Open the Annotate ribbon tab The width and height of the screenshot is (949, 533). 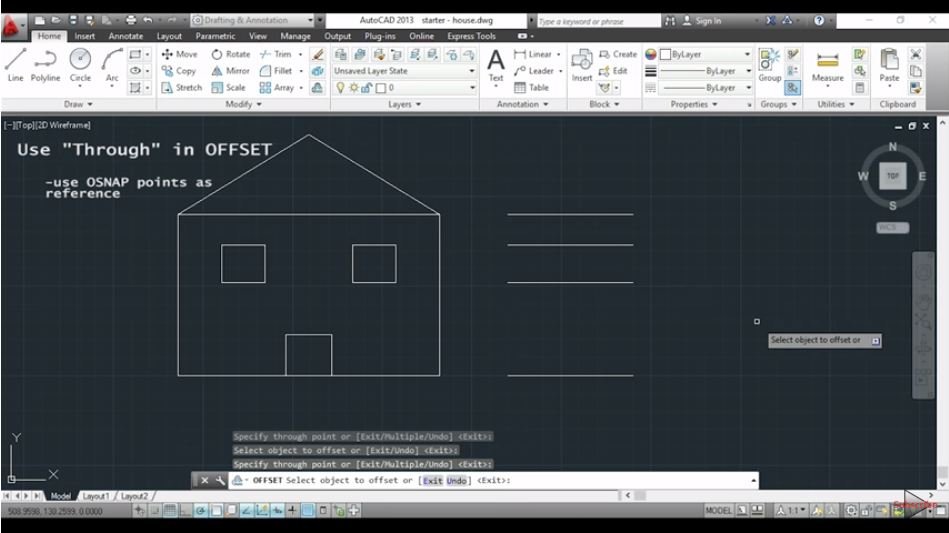click(126, 36)
